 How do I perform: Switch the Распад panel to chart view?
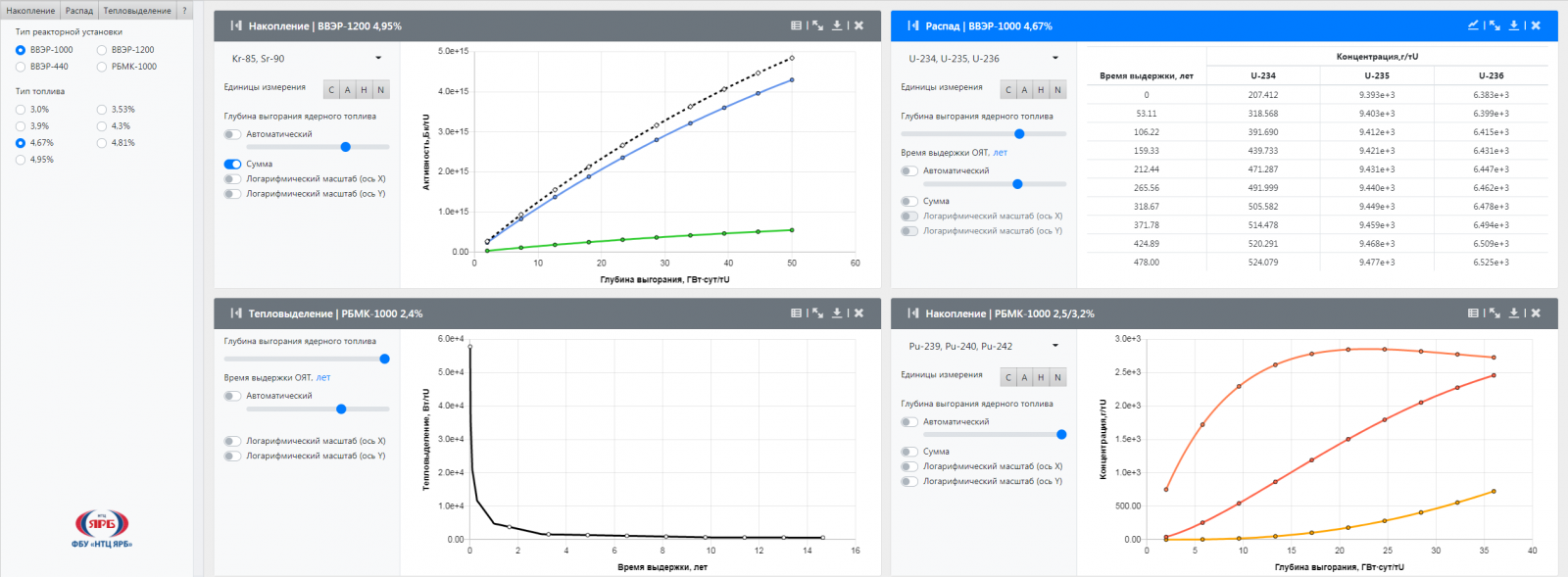[x=1473, y=25]
